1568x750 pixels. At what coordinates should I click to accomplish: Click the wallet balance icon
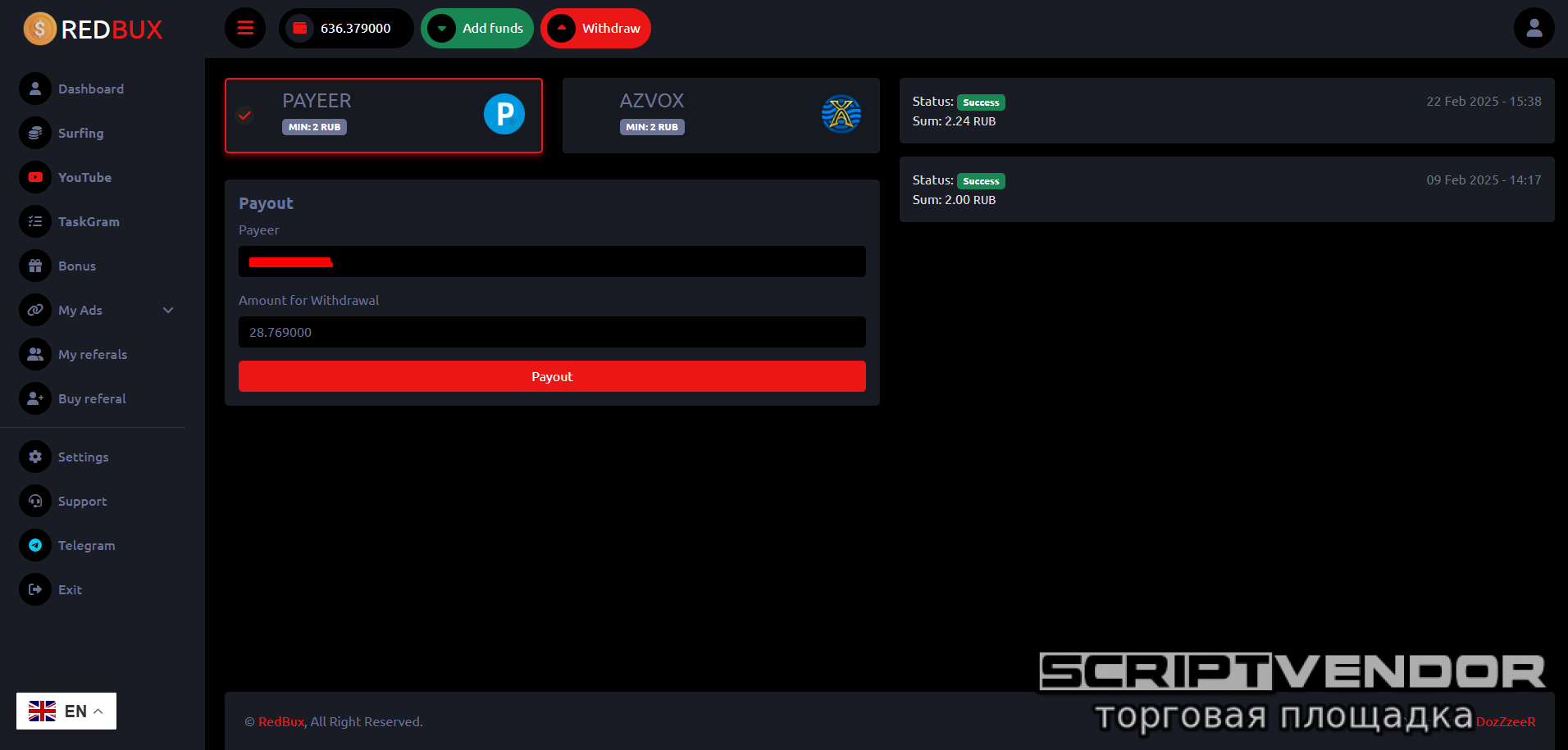point(300,28)
